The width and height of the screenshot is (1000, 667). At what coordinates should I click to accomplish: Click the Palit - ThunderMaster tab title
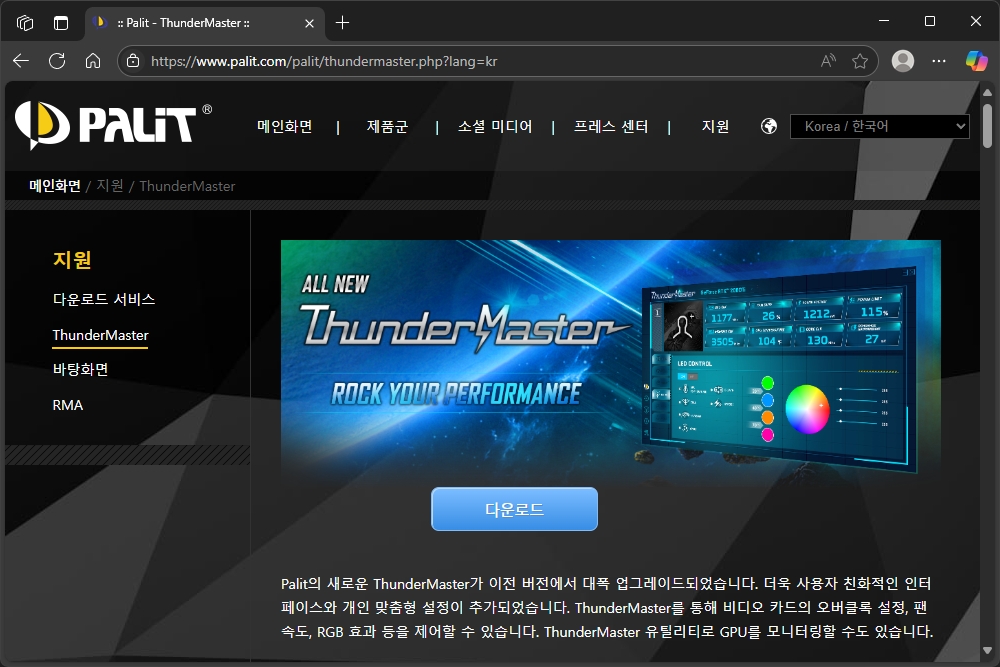(x=184, y=23)
